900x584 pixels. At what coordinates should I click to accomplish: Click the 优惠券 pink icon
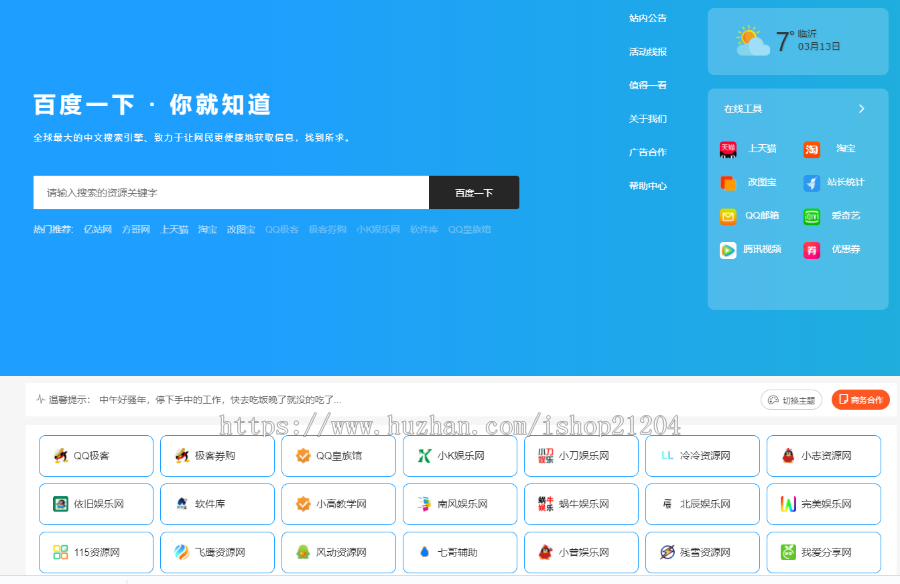(811, 250)
